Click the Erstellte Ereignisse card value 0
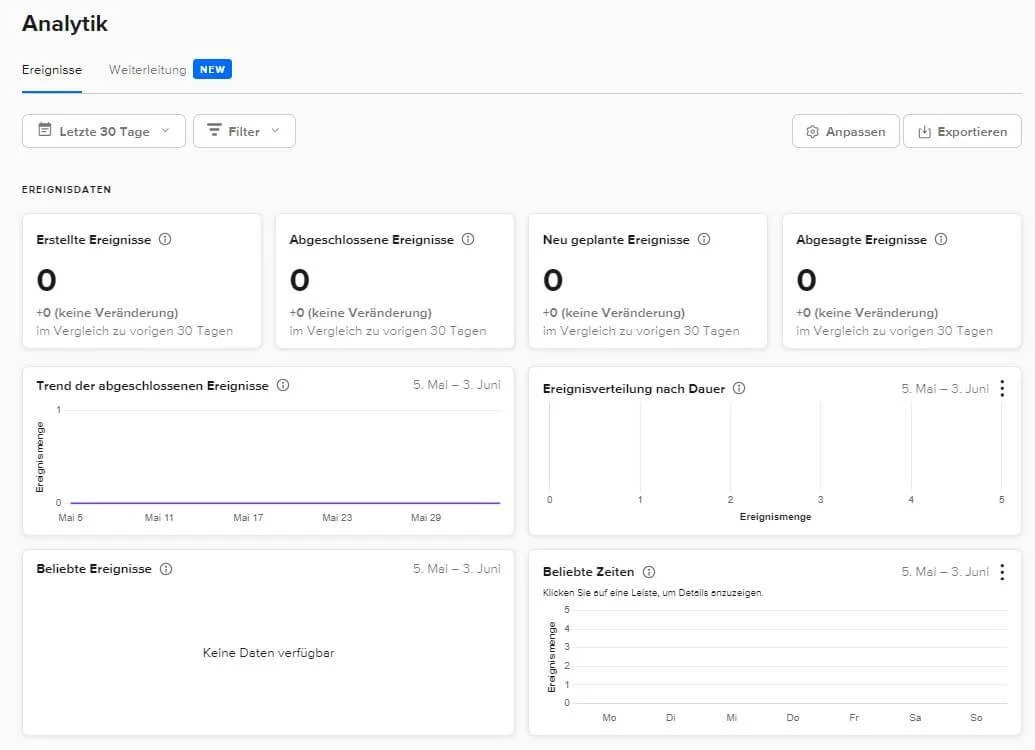 tap(46, 280)
